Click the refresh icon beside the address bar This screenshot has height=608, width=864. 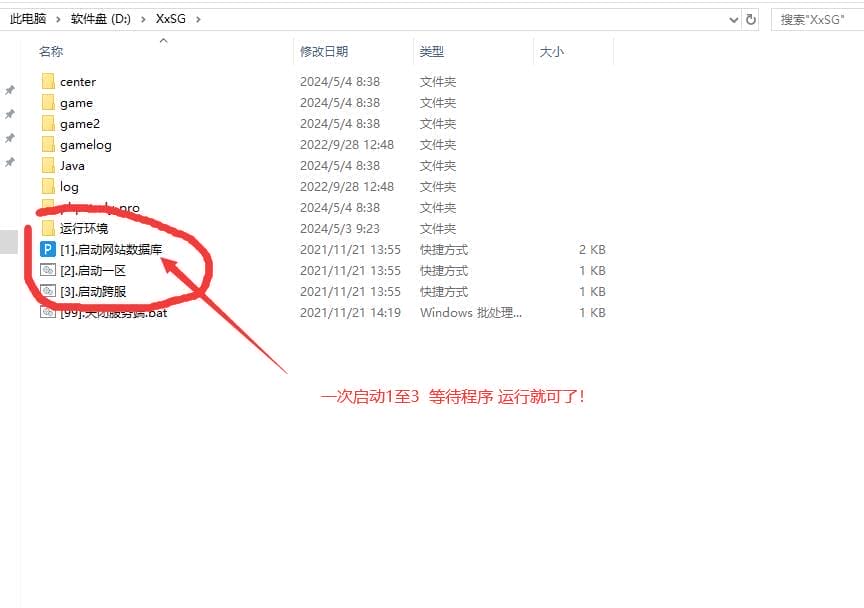tap(751, 18)
